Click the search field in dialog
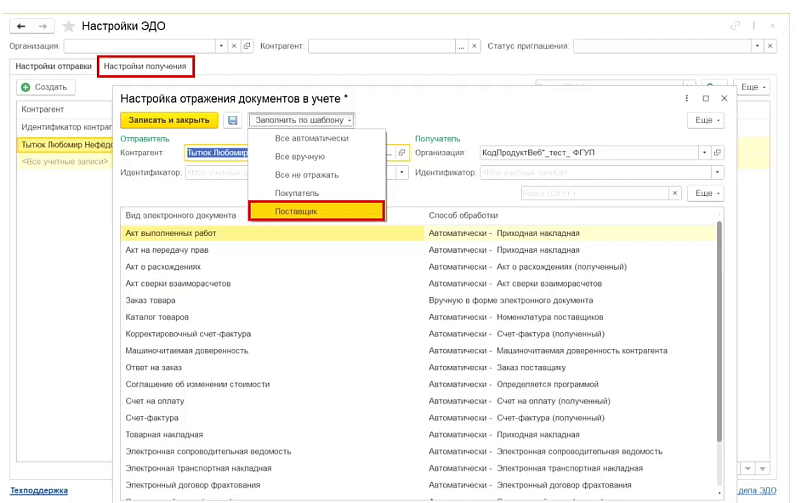 (x=595, y=193)
